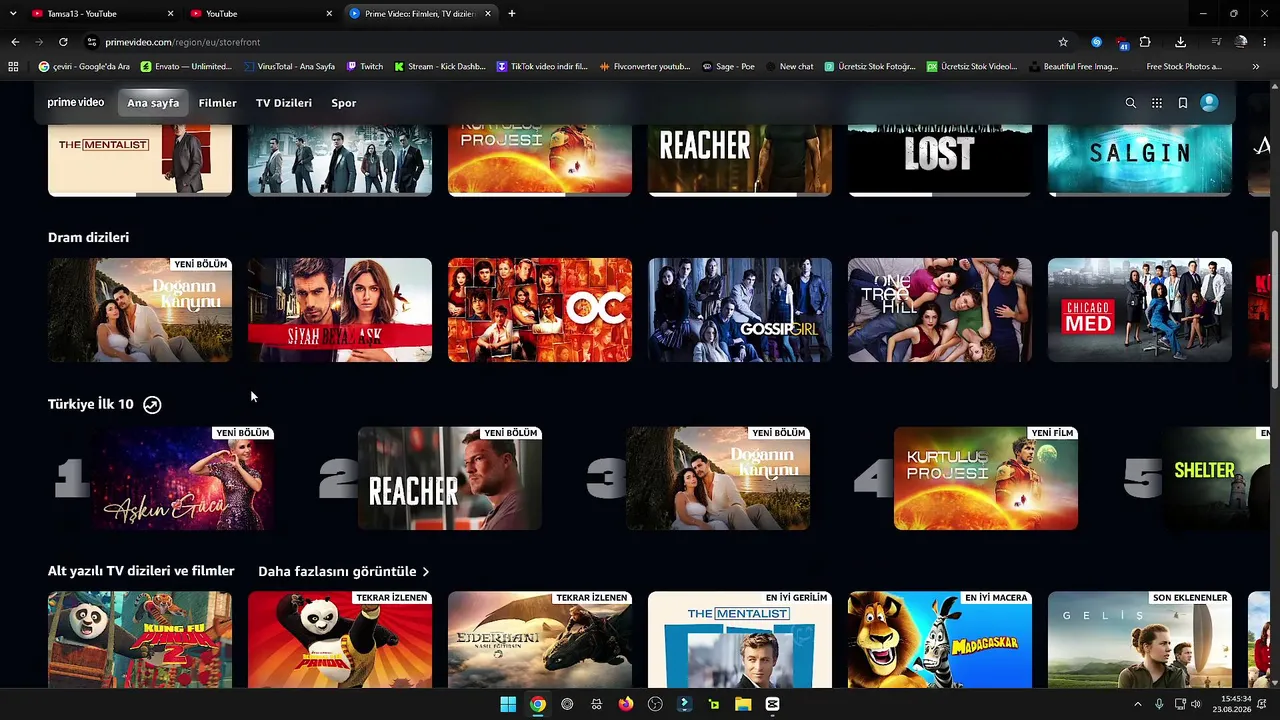Open the çeviri - Google'da Ara bookmark

click(84, 67)
